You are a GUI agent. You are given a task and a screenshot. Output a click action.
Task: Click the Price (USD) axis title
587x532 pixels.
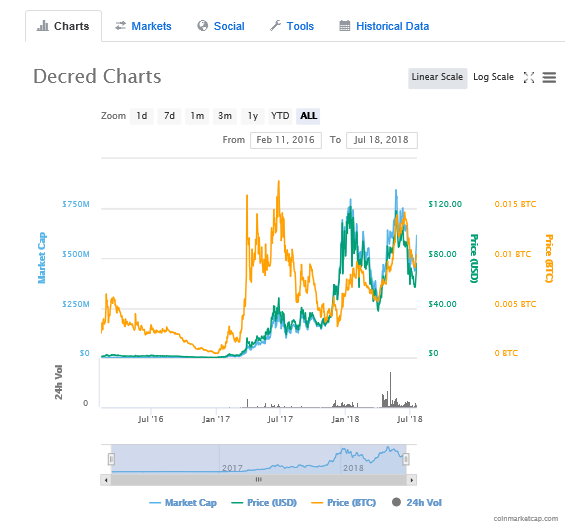[474, 258]
